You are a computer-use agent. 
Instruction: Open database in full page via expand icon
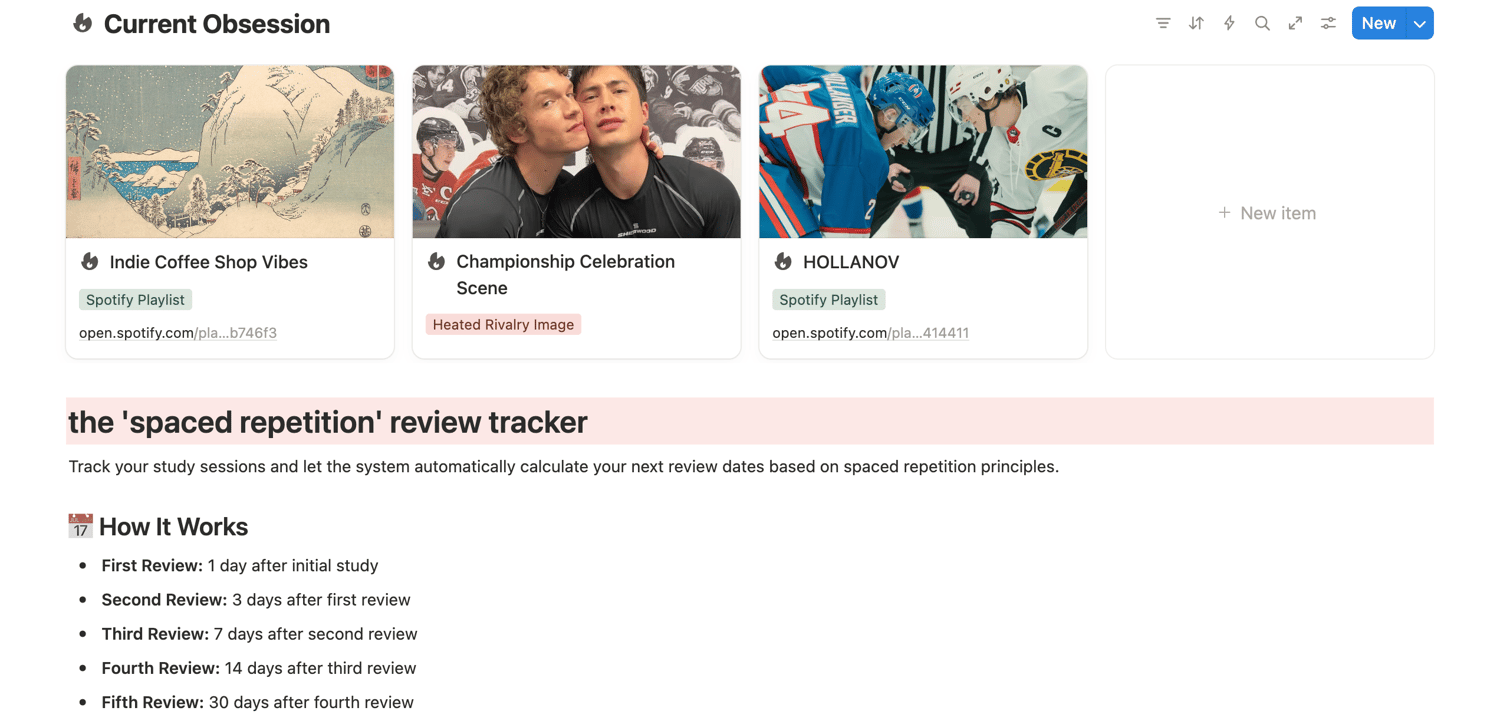click(x=1295, y=23)
